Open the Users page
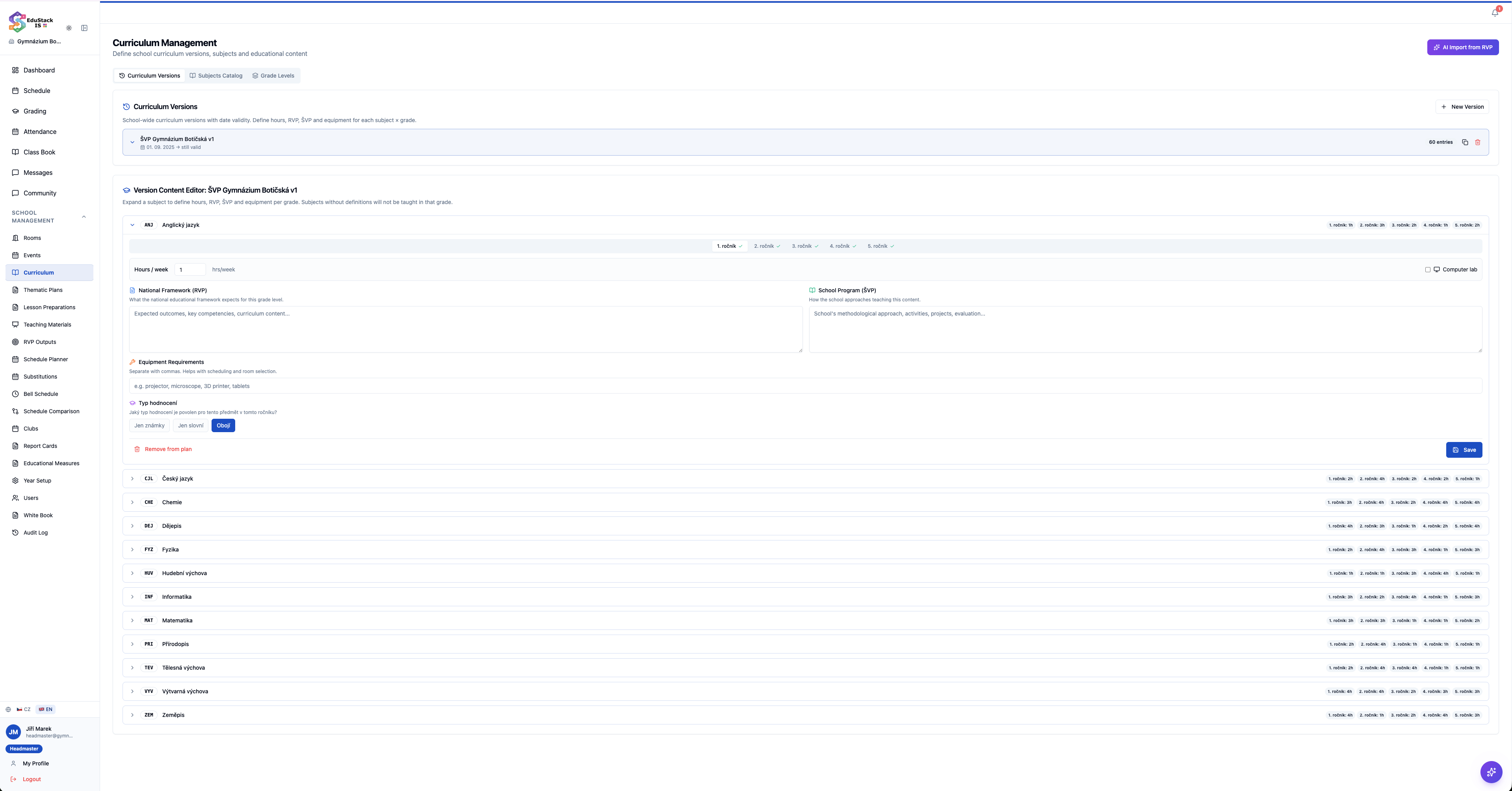Image resolution: width=1512 pixels, height=791 pixels. pyautogui.click(x=49, y=498)
